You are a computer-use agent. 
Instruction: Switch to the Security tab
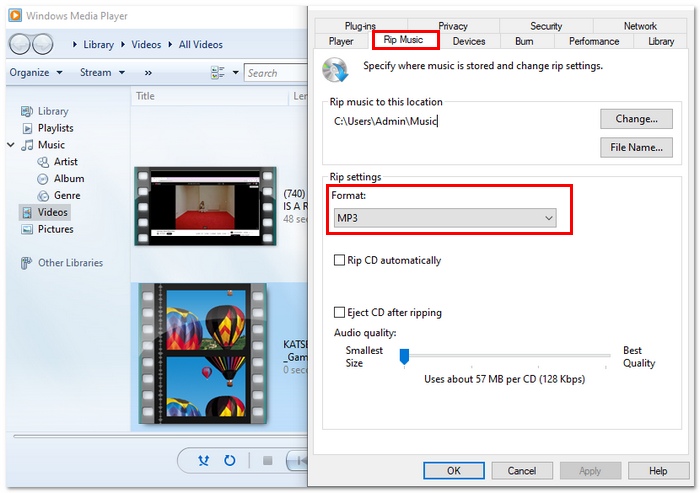pos(546,26)
